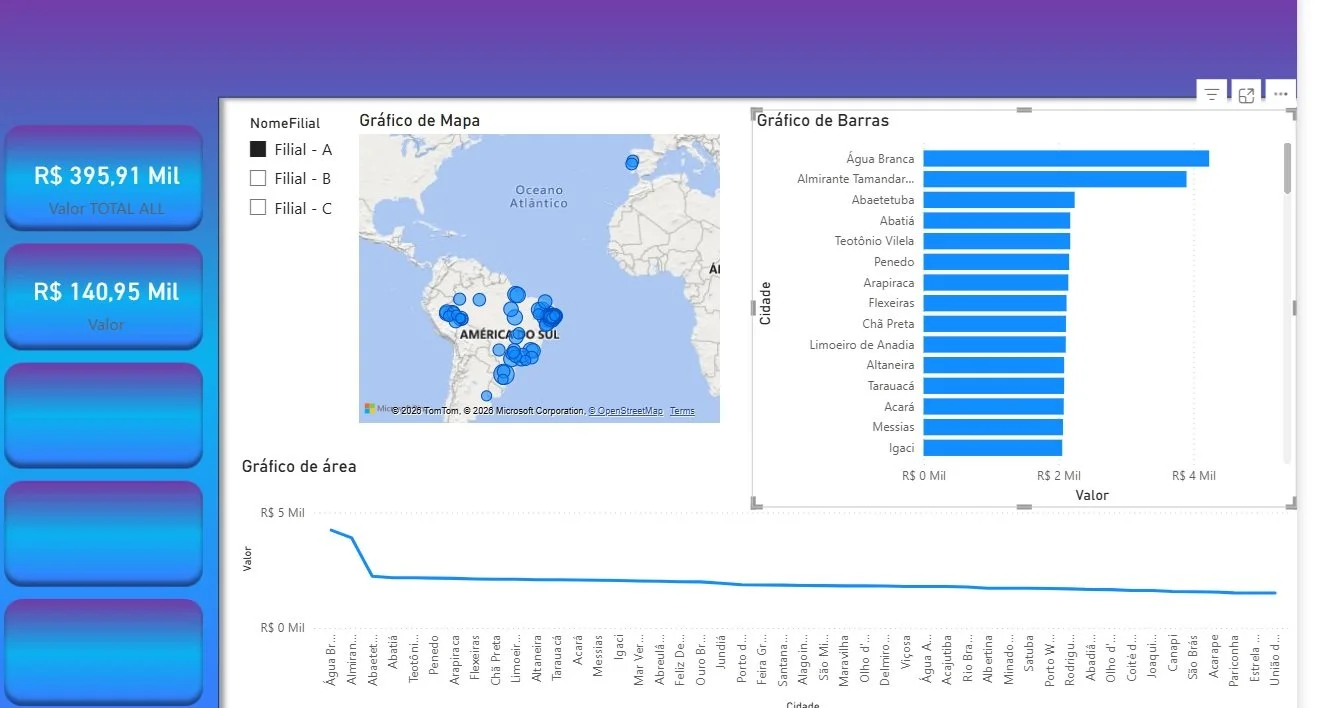Click the "Messias" label in bar chart

point(893,427)
